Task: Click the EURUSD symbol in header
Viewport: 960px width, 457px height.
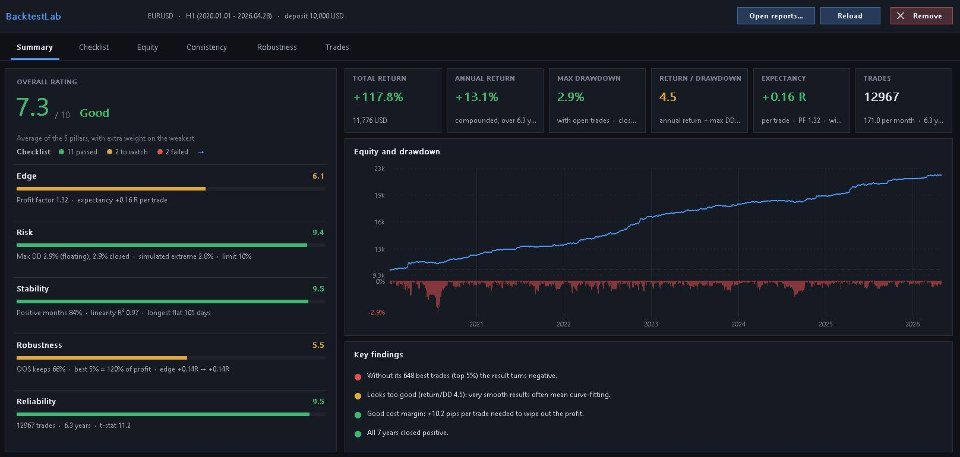Action: 160,16
